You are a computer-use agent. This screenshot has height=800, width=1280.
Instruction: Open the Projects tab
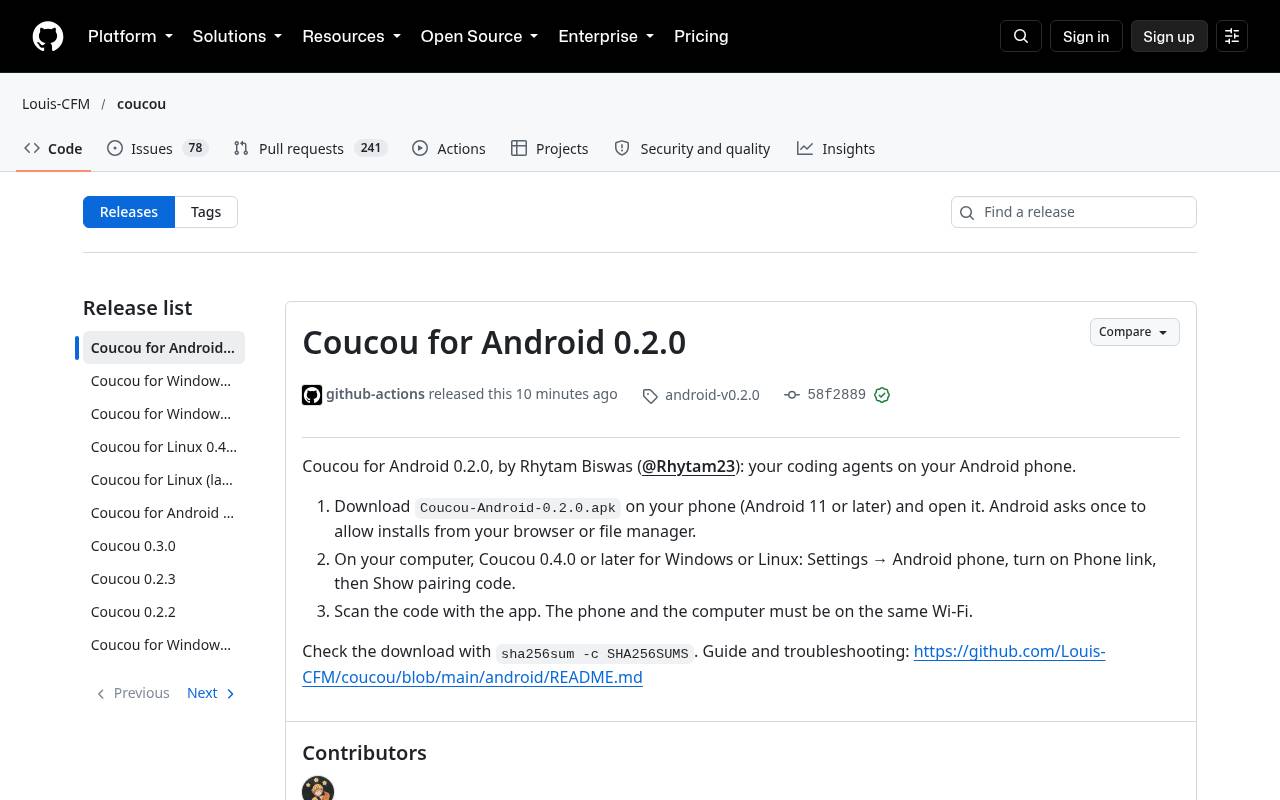(x=549, y=148)
